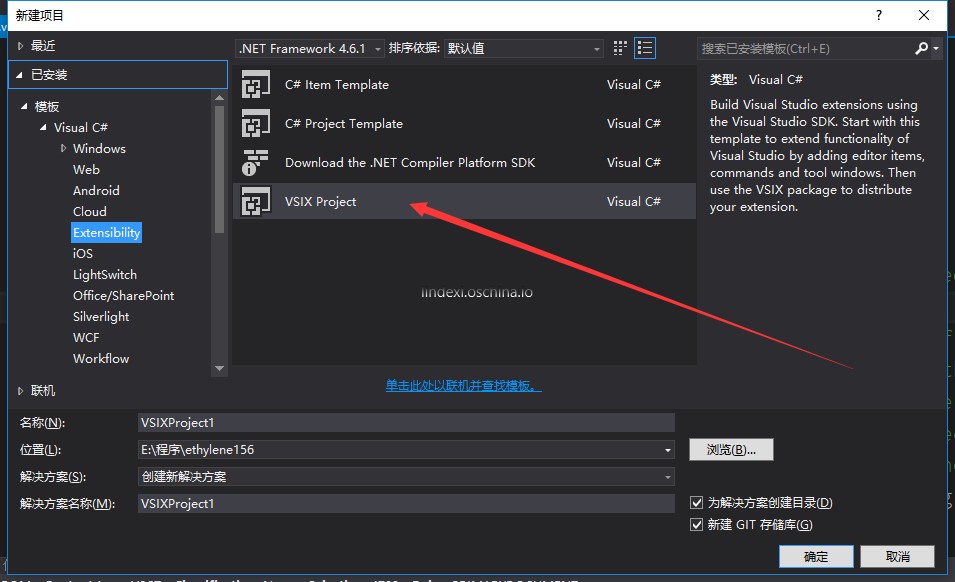This screenshot has width=955, height=582.
Task: Select Web category in template tree
Action: tap(86, 170)
